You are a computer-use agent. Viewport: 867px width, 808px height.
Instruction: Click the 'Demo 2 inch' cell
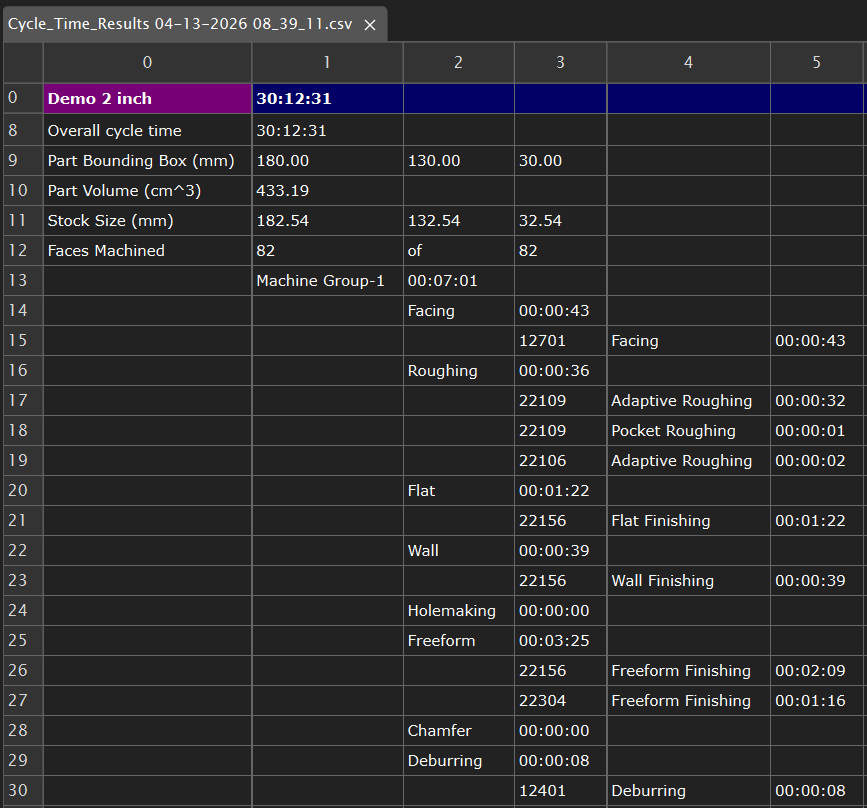147,98
